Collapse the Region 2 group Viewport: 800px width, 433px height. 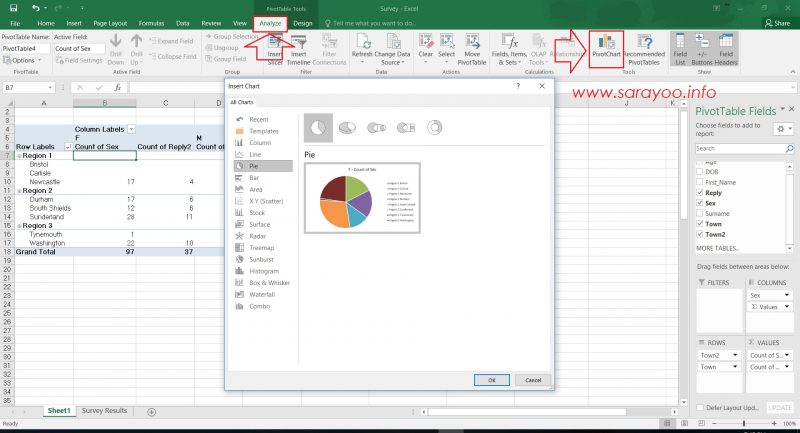(19, 191)
